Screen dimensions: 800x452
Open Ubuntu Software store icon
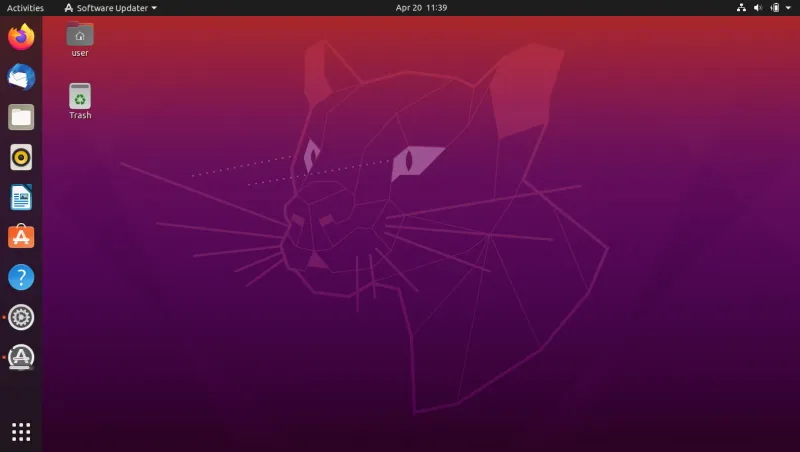[x=21, y=237]
